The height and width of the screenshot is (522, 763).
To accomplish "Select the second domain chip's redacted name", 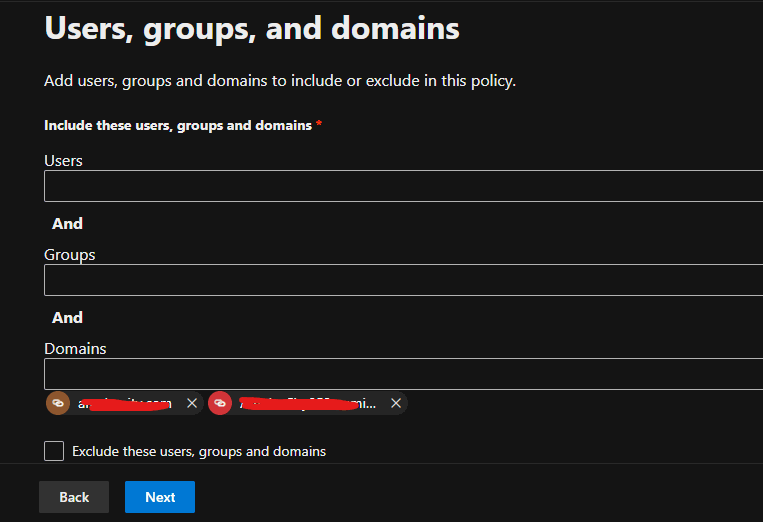I will click(x=306, y=403).
